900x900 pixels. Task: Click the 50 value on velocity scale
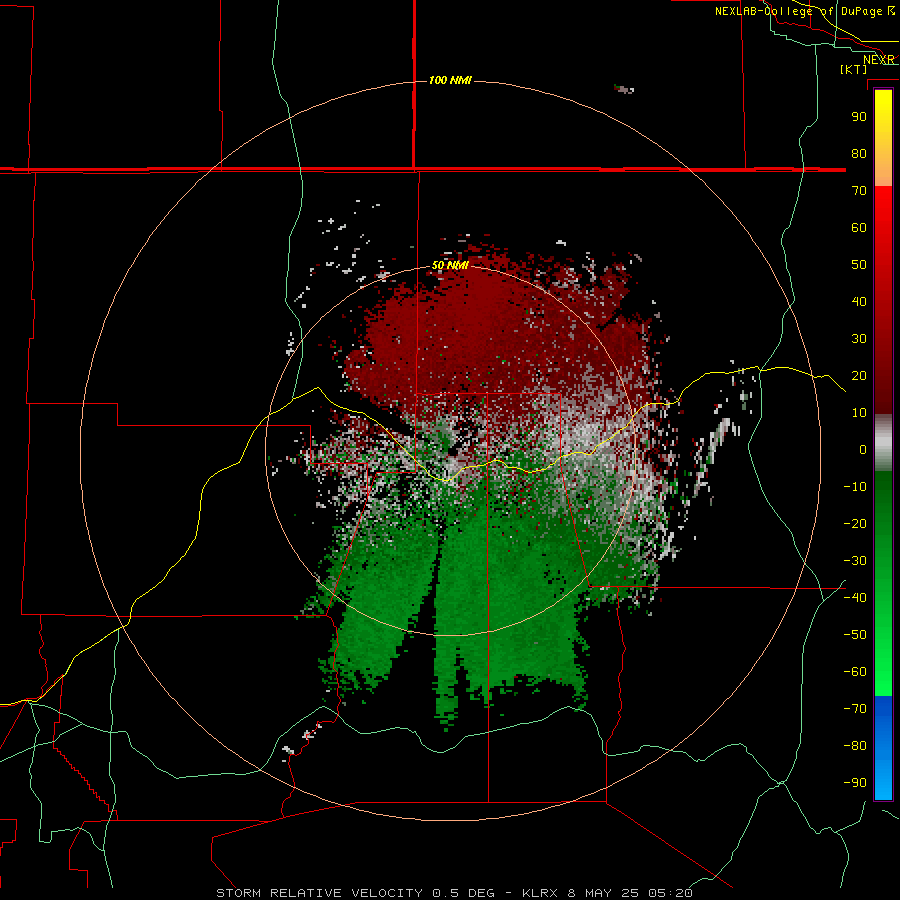(859, 265)
